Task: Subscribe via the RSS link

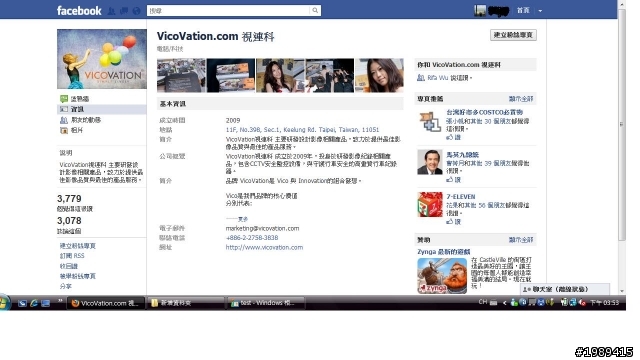Action: tap(72, 256)
